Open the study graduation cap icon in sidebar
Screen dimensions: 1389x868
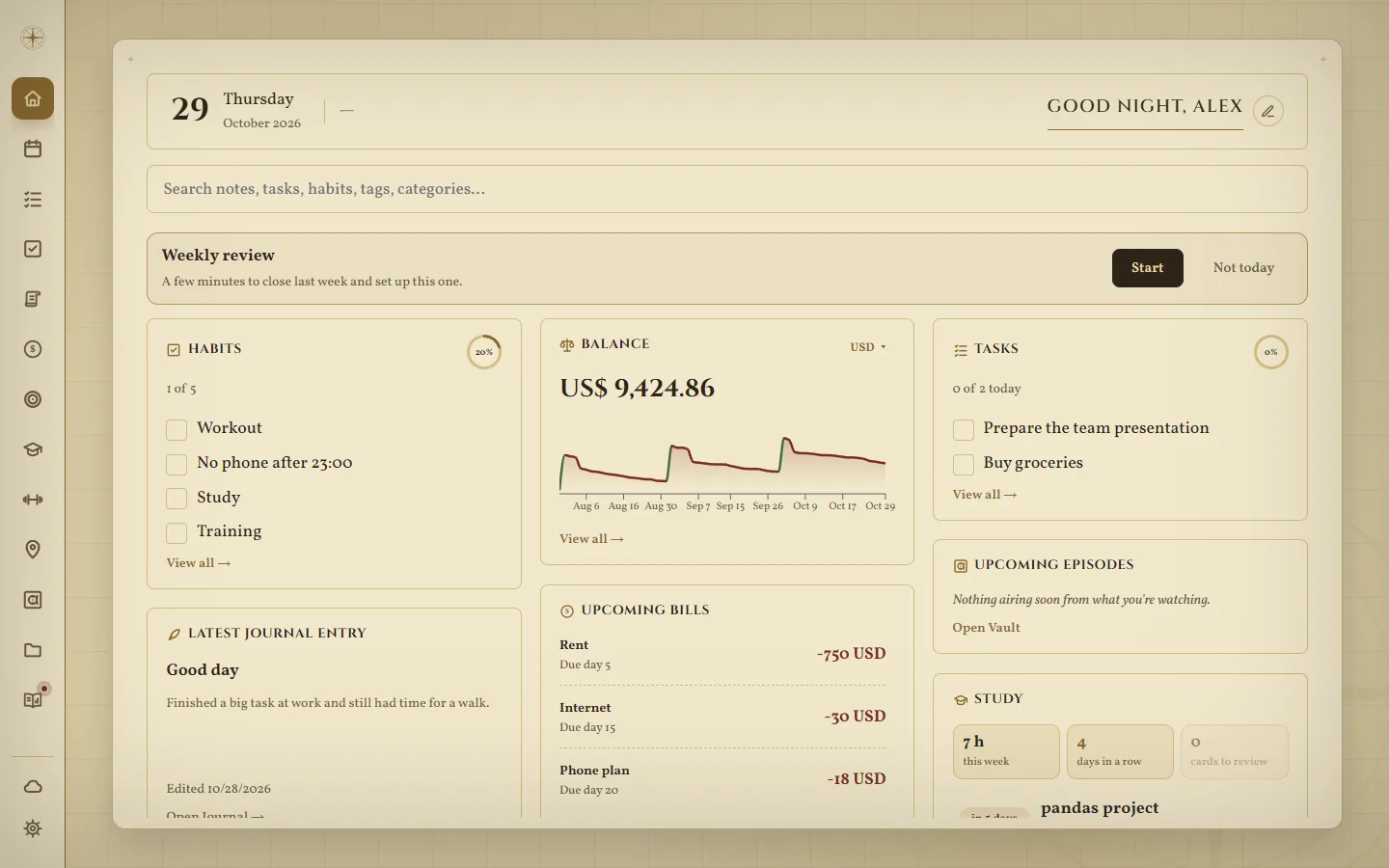point(33,449)
